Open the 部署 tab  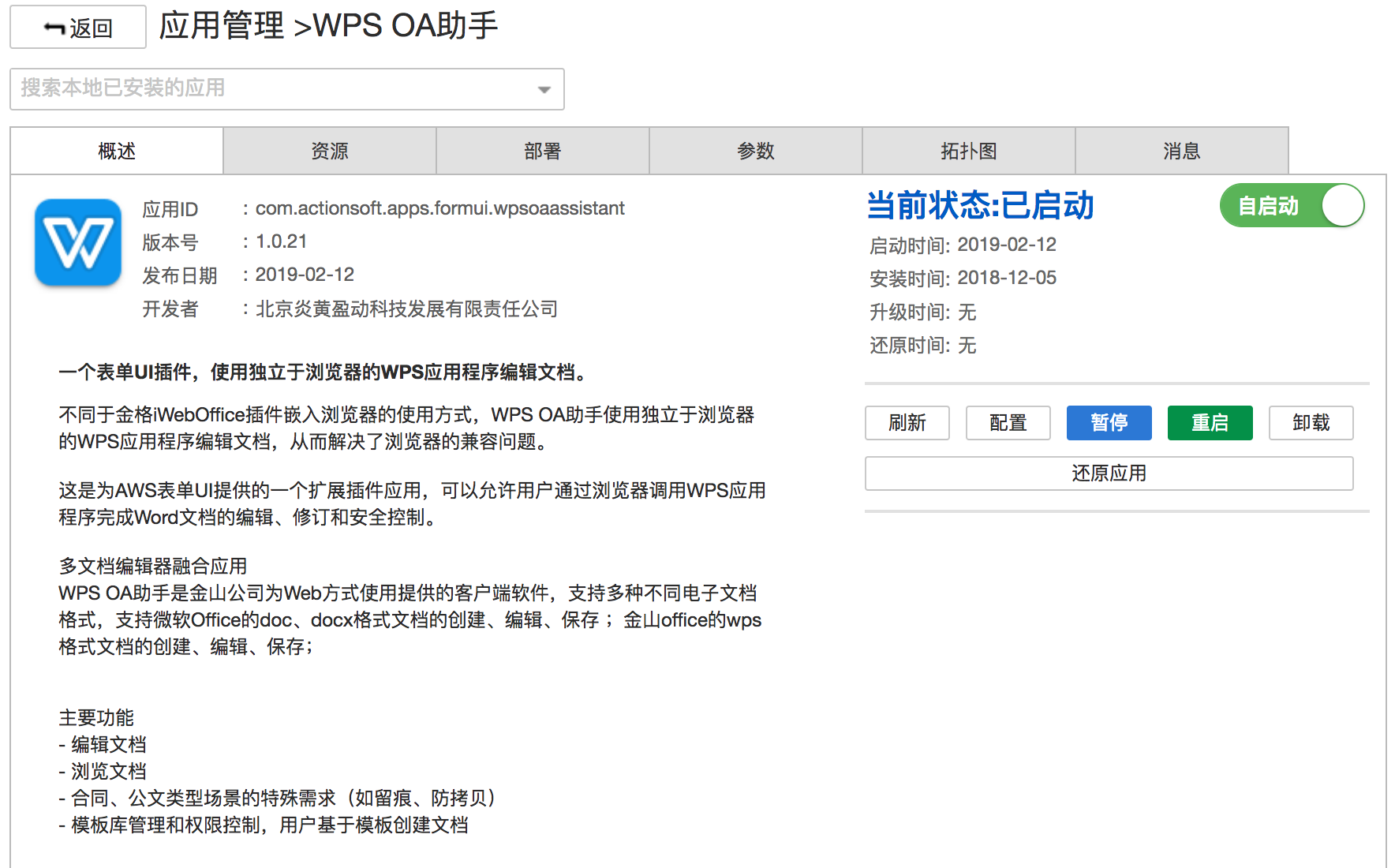pyautogui.click(x=543, y=151)
